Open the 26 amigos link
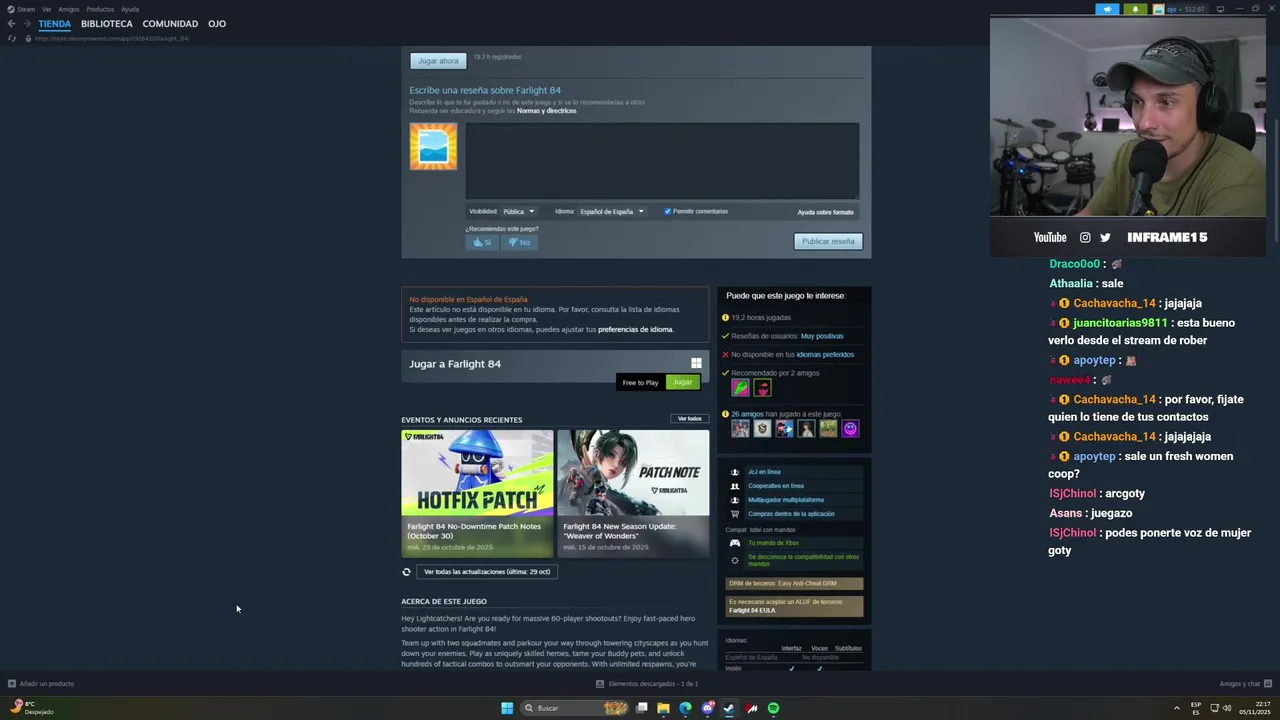This screenshot has width=1280, height=720. (747, 414)
